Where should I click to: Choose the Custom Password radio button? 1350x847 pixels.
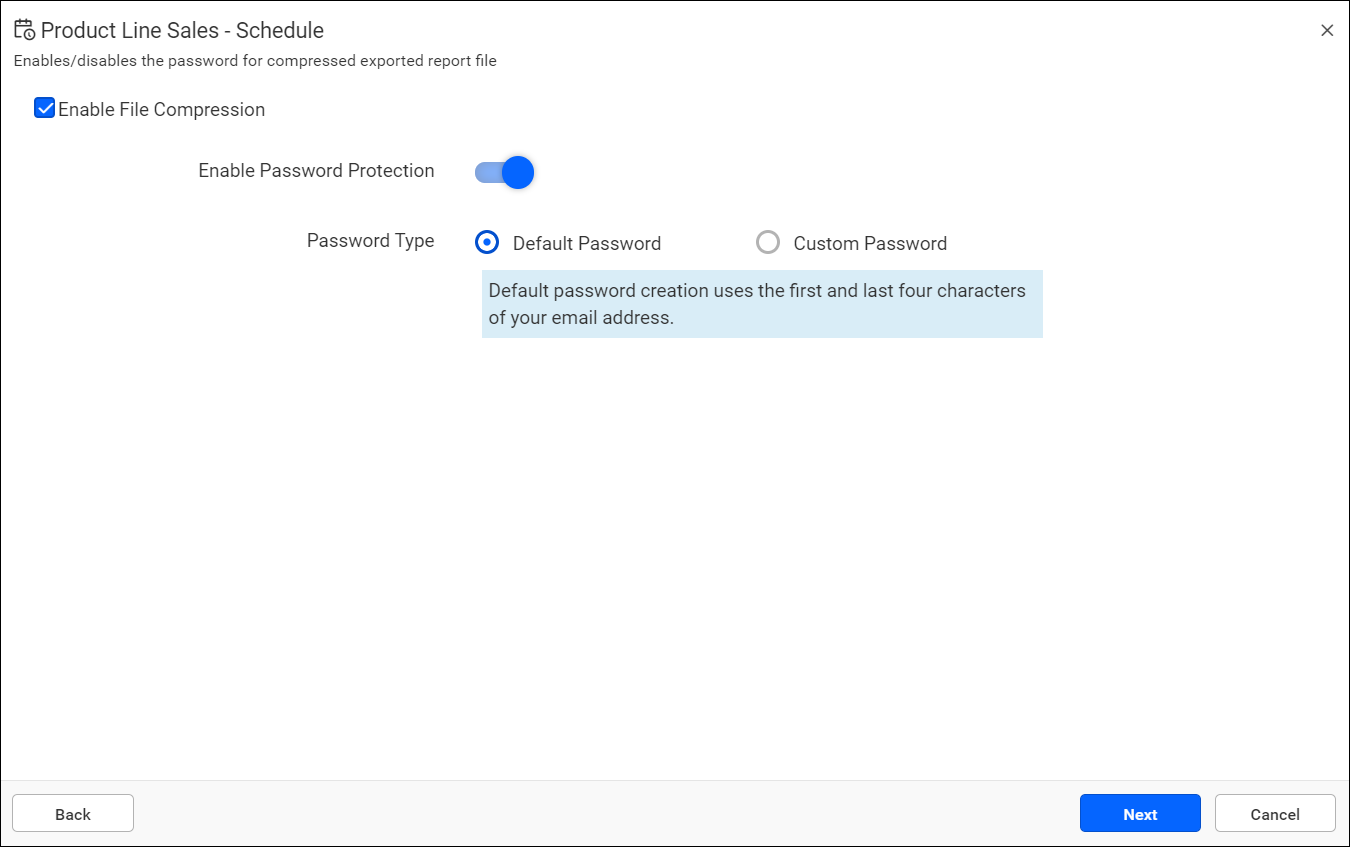pyautogui.click(x=767, y=242)
